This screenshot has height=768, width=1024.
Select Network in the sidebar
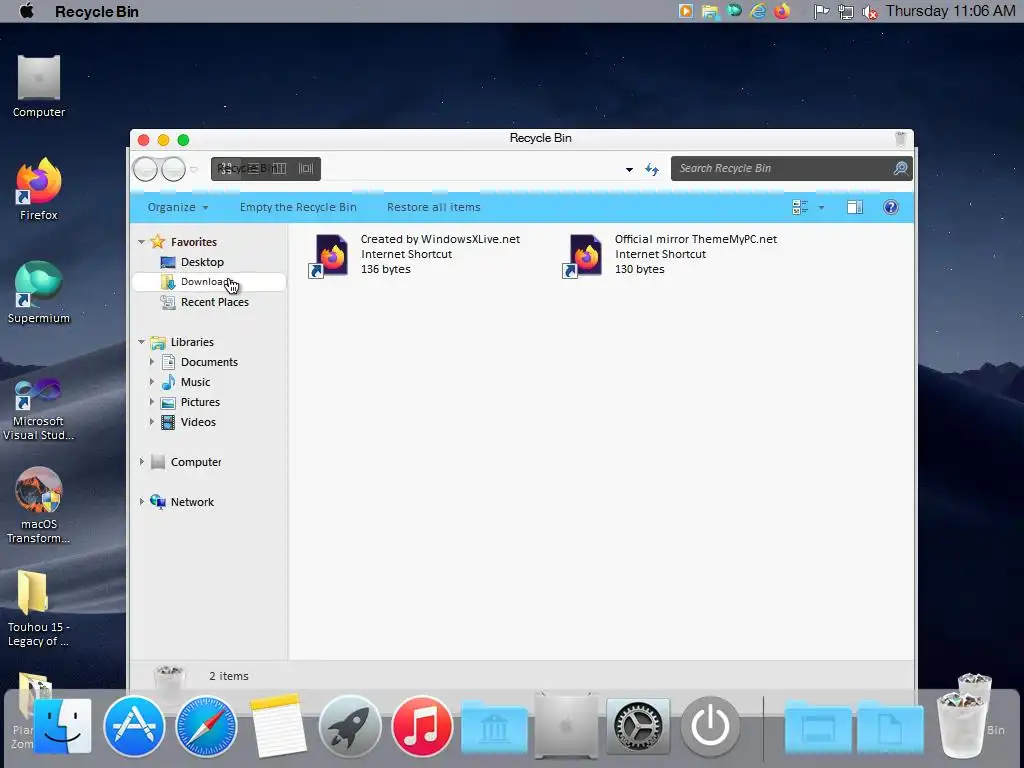192,502
